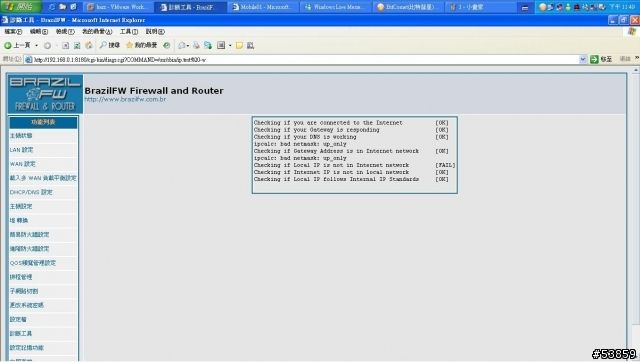Click the brazilfw.com.br website link

click(125, 99)
